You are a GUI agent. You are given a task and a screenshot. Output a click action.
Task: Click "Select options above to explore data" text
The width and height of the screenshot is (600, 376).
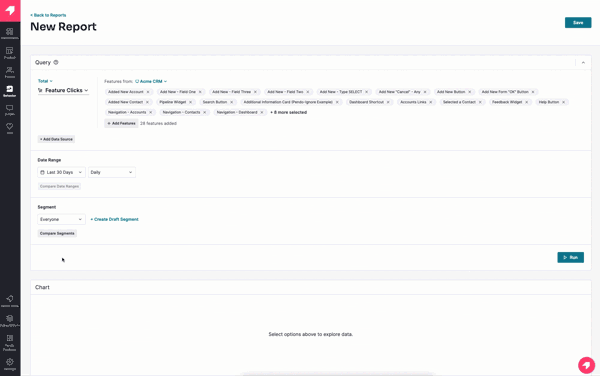pos(311,334)
